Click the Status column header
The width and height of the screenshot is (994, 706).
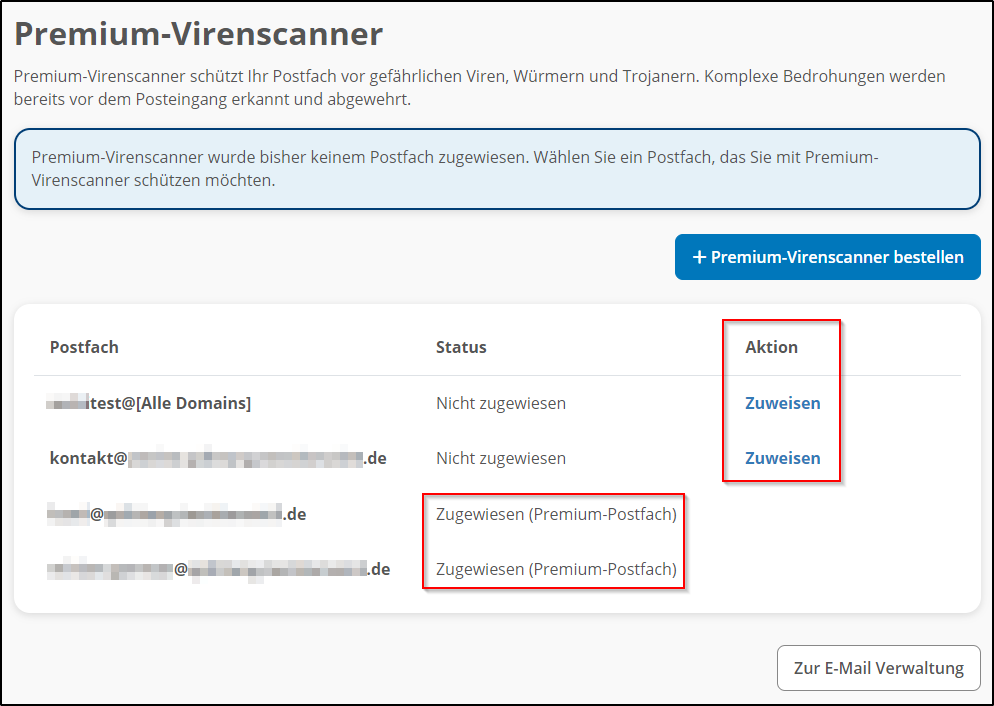(461, 347)
